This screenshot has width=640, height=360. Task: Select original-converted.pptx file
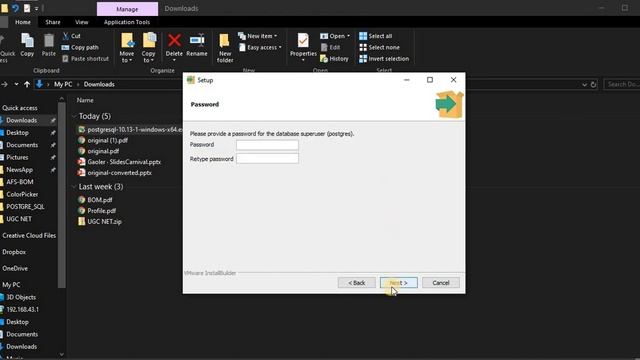point(115,173)
